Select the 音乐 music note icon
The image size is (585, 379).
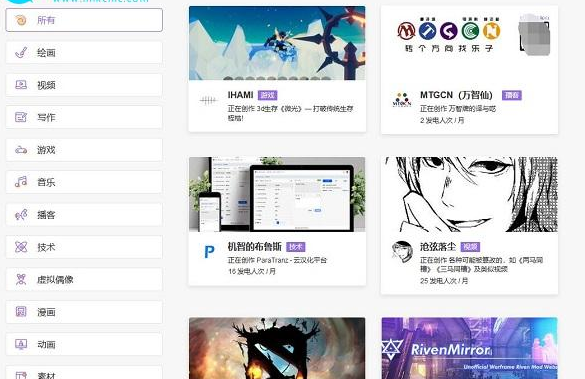(21, 182)
